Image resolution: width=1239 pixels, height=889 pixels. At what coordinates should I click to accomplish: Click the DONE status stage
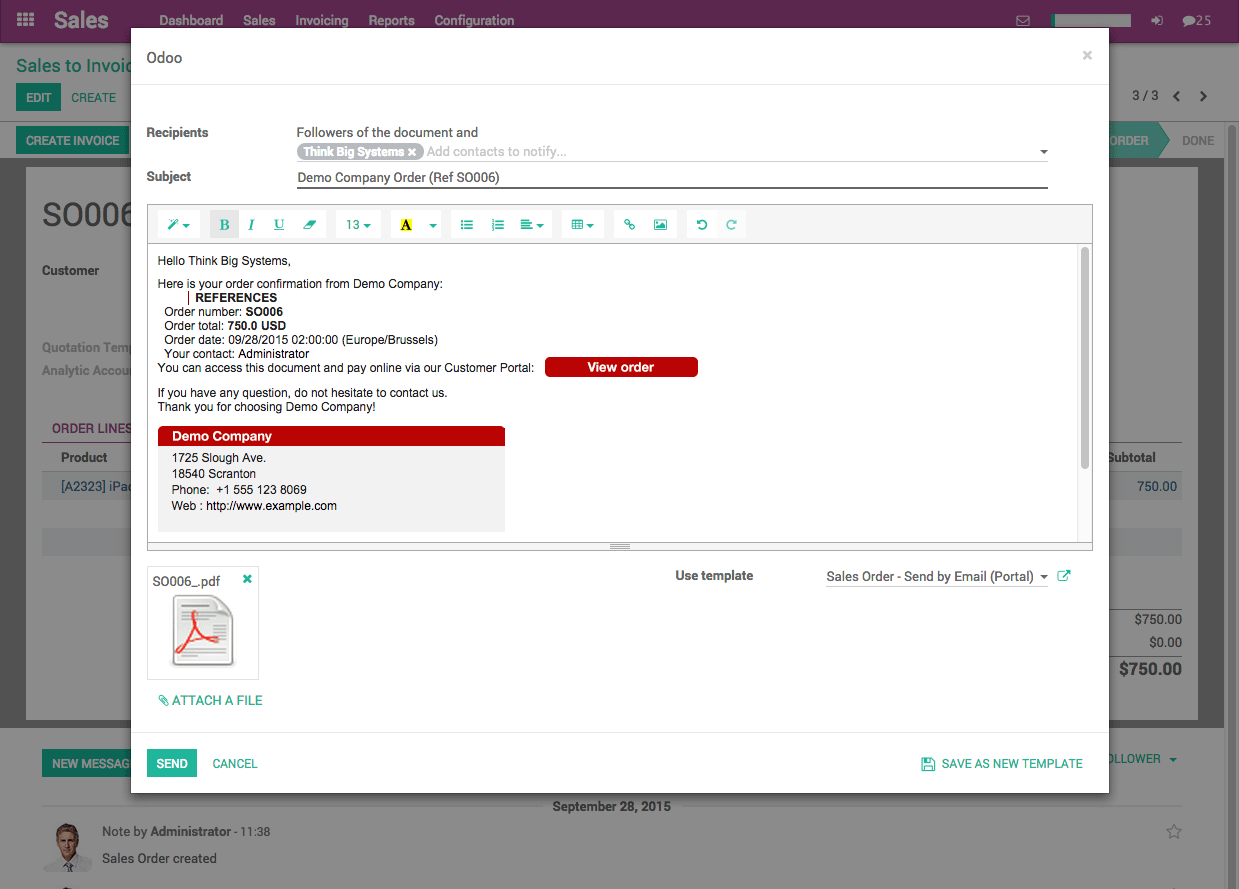coord(1198,140)
